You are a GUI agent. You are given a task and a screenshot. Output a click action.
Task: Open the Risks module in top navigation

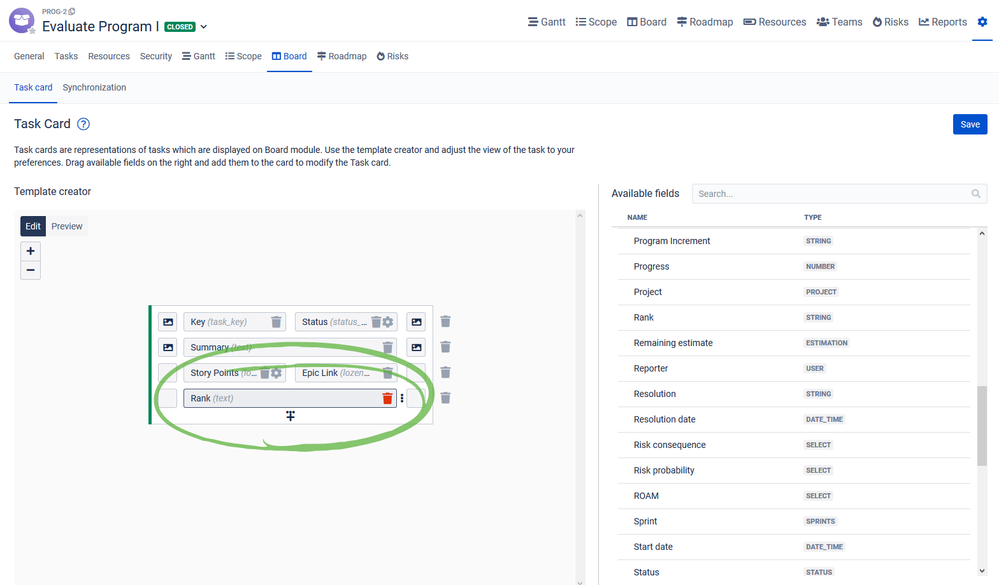point(891,22)
